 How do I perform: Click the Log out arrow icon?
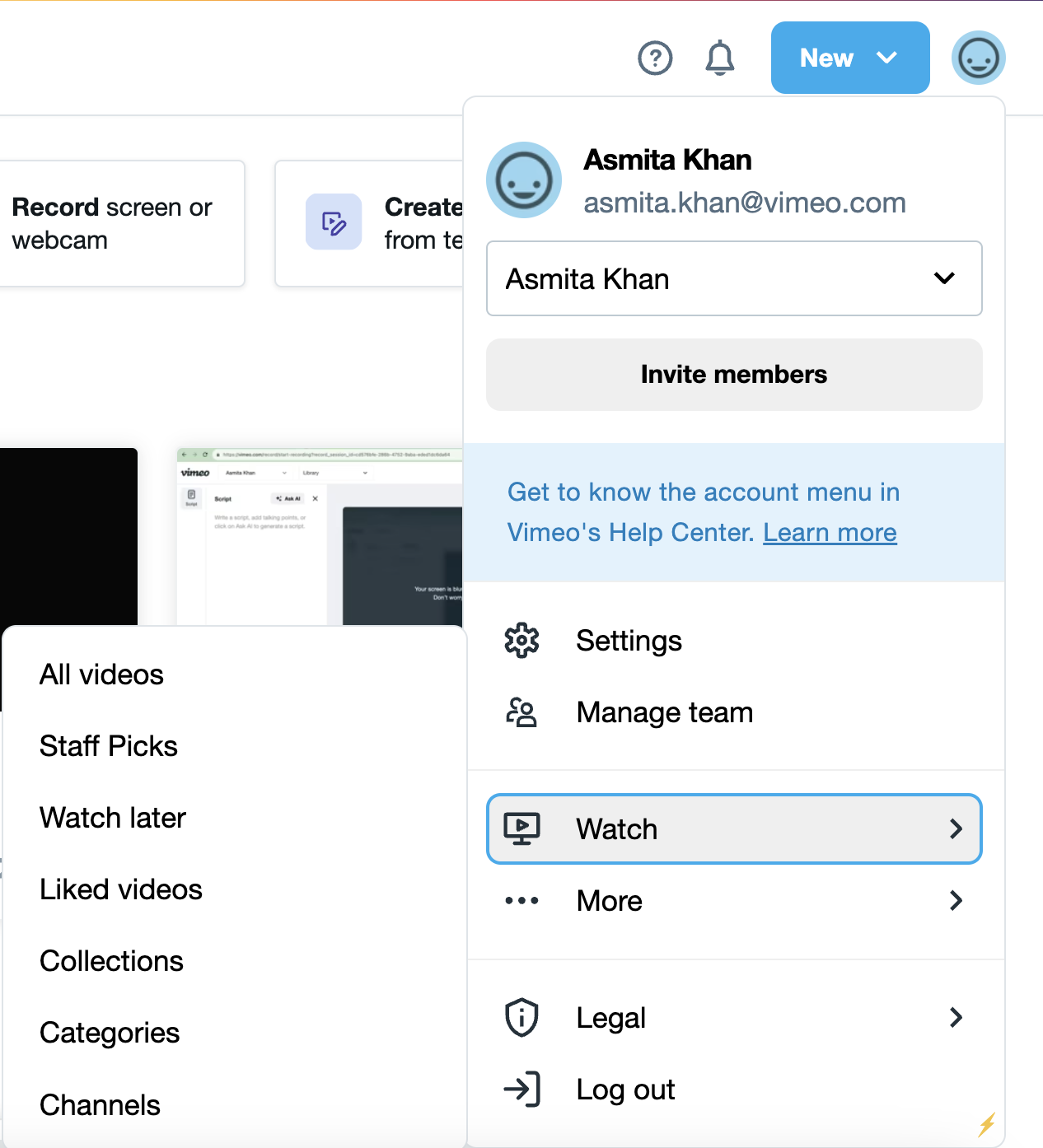[521, 1090]
